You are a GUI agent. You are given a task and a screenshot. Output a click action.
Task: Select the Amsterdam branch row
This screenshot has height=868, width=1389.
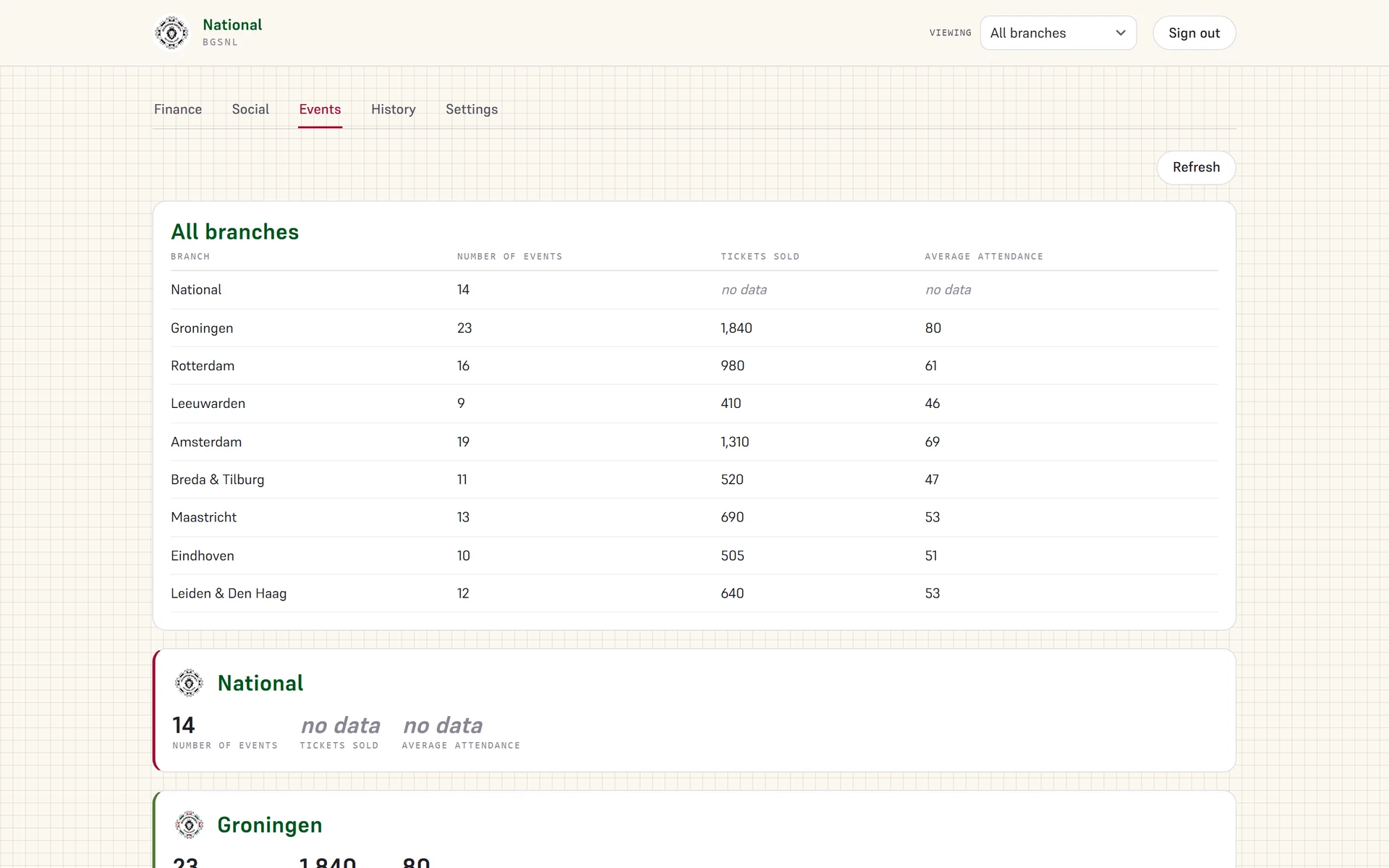[x=694, y=442]
